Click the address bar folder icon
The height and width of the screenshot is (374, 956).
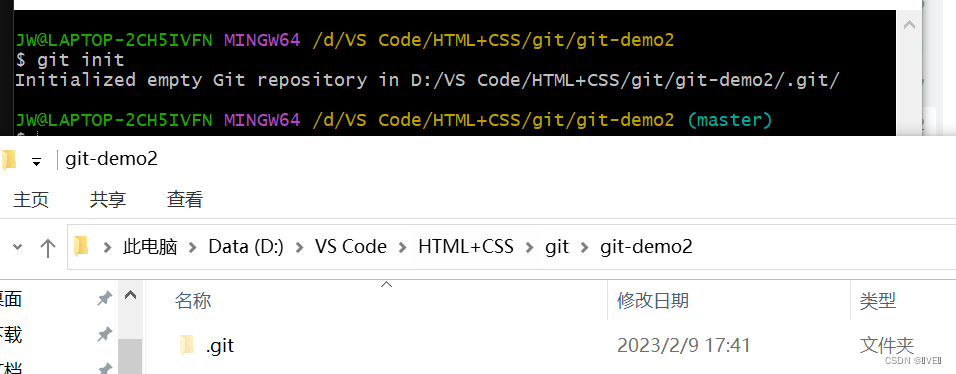point(81,246)
